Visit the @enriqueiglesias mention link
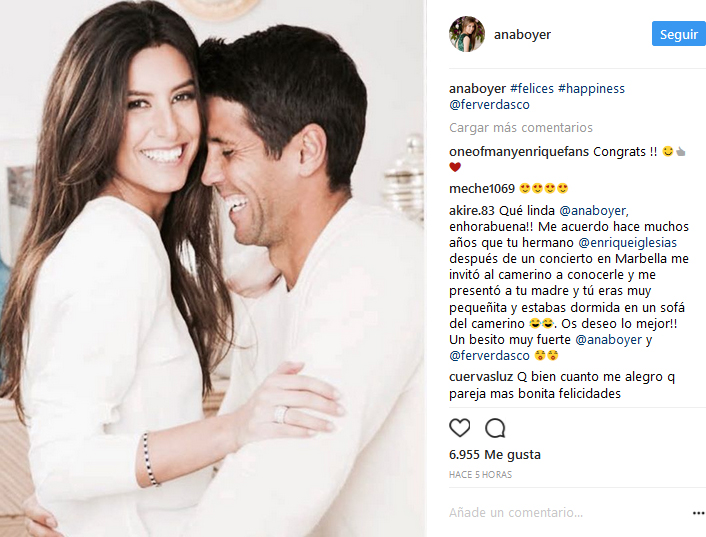 coord(627,243)
